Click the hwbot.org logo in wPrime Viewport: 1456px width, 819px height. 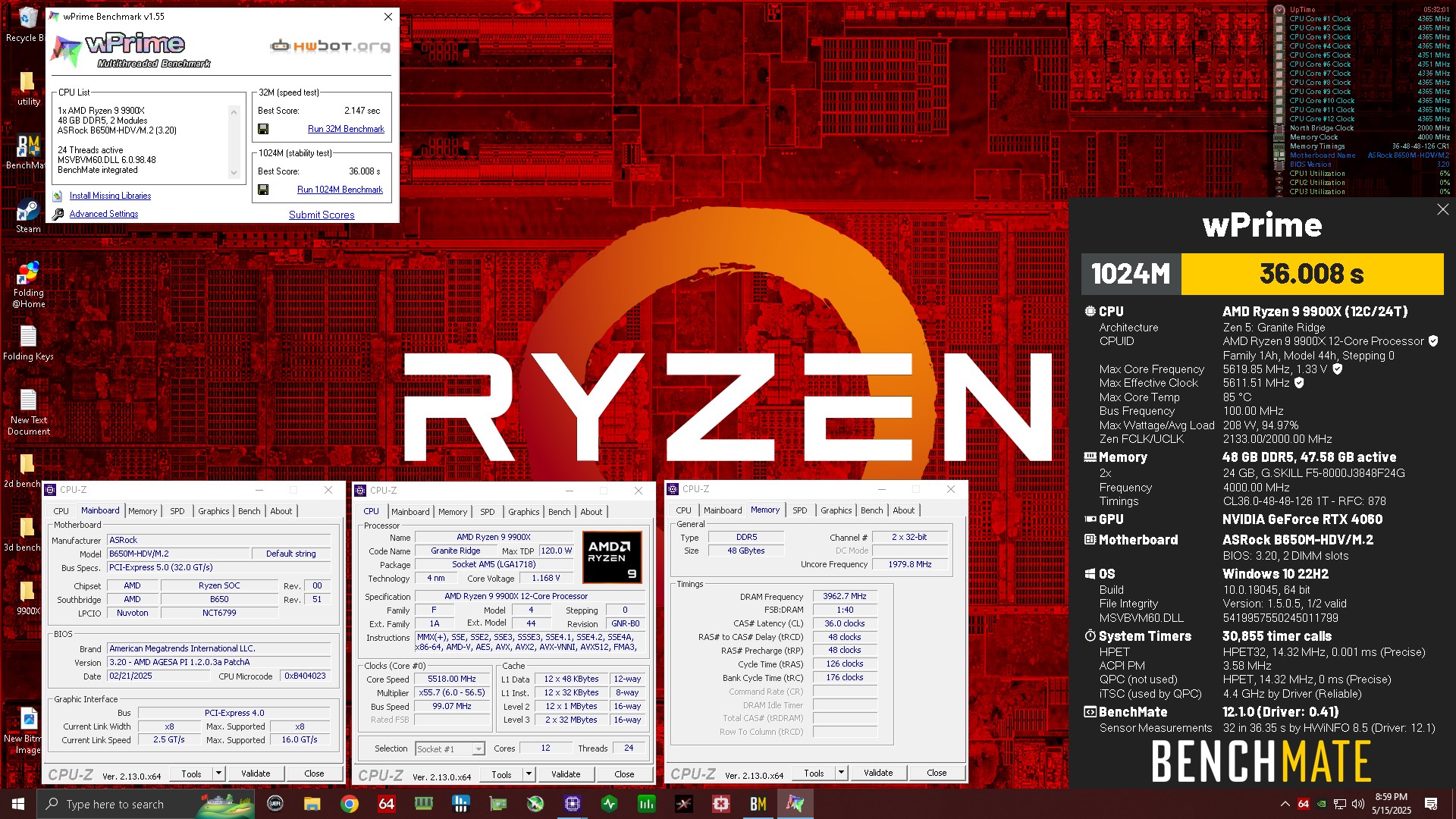click(330, 46)
